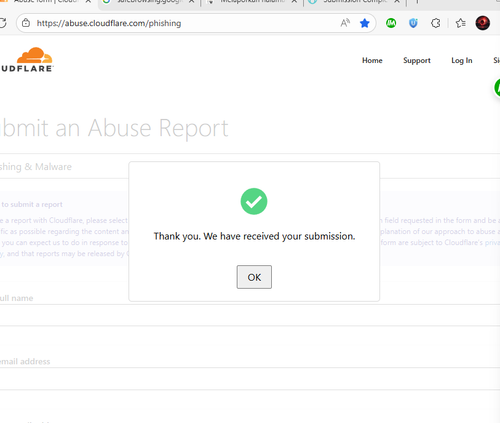Click the email address input field
Screen dimensions: 500x423
tap(250, 379)
